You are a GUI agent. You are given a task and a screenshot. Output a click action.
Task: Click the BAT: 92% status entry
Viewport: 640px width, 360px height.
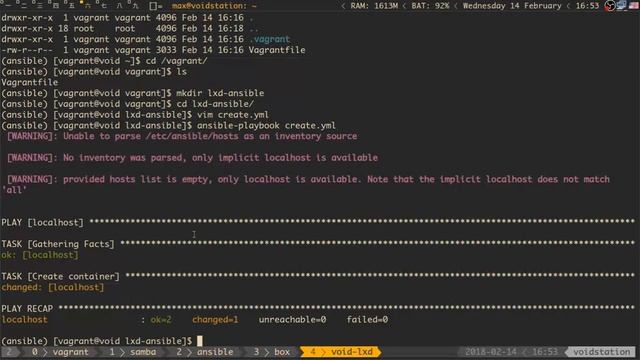coord(430,6)
